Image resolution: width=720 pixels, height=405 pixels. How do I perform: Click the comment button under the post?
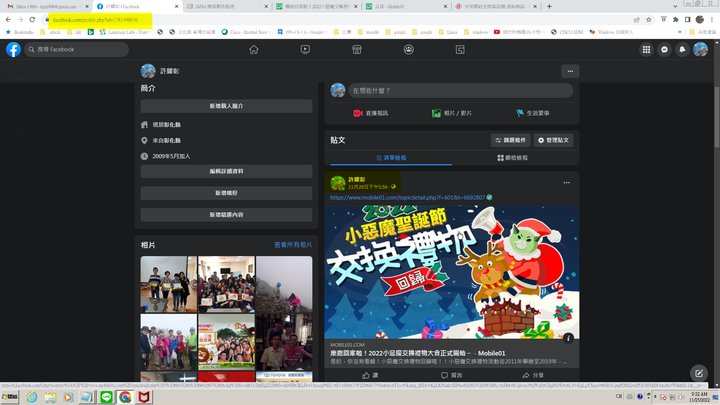coord(452,375)
